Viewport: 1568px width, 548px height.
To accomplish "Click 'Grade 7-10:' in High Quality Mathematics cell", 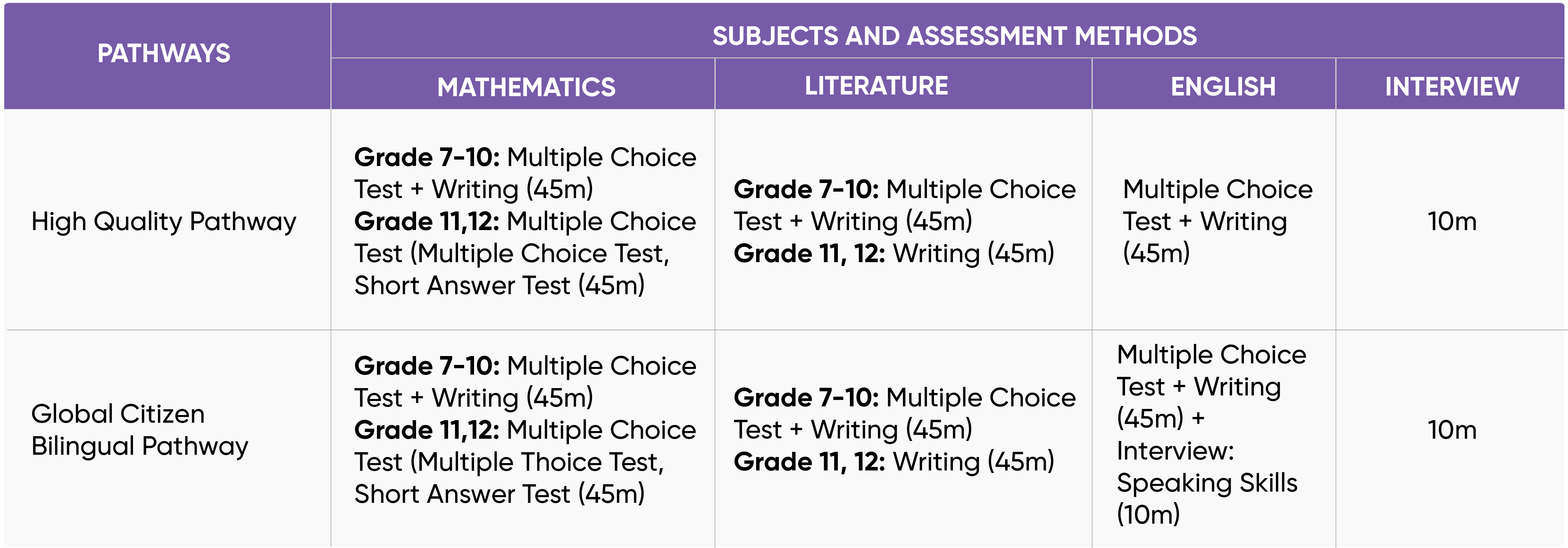I will click(427, 158).
